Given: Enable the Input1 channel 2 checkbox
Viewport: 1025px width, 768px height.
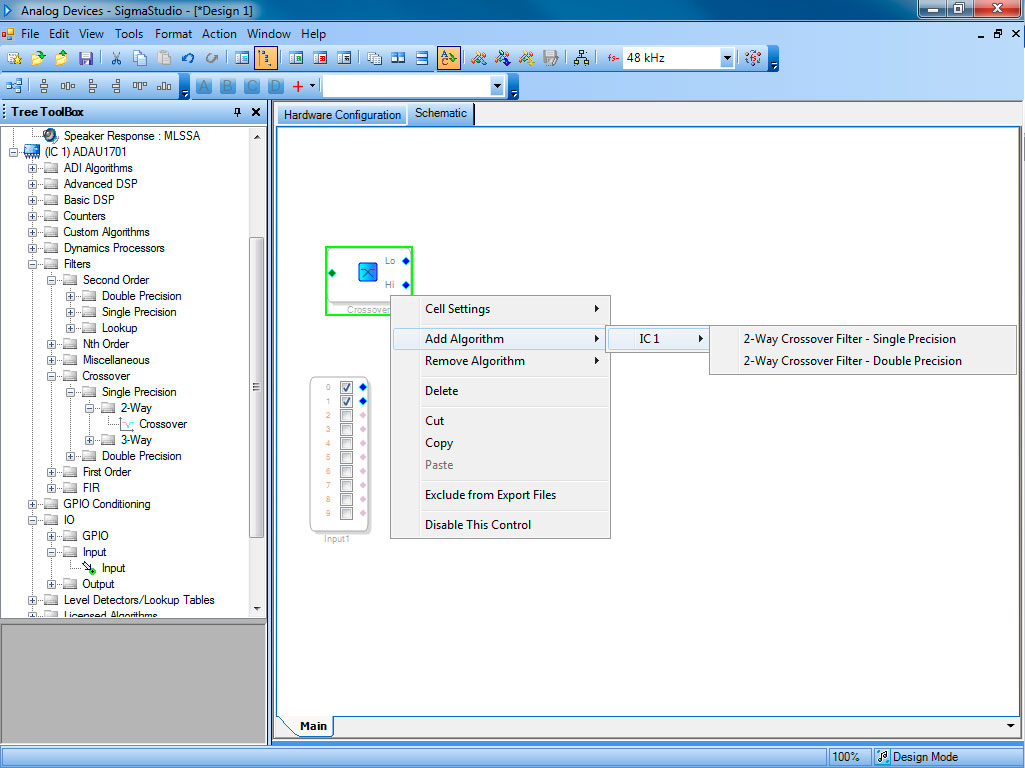Looking at the screenshot, I should point(346,415).
